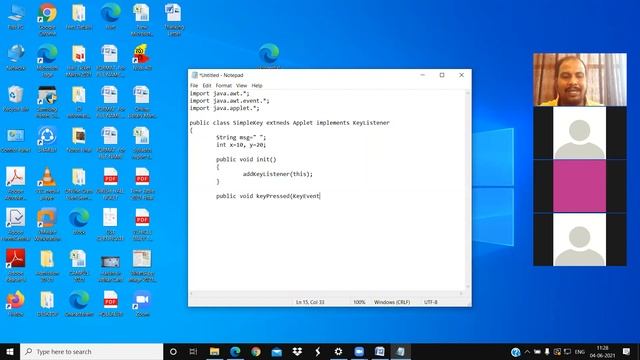Select the Firefox desktop shortcut

tap(16, 304)
